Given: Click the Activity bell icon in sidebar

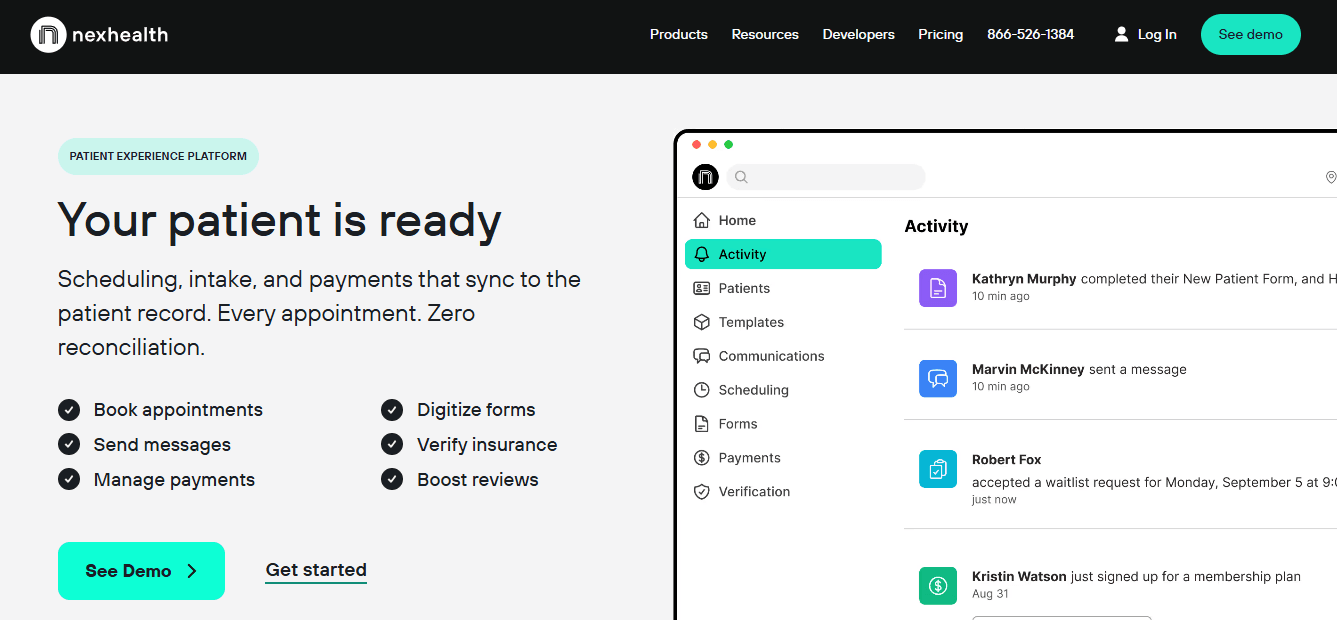Looking at the screenshot, I should point(701,254).
